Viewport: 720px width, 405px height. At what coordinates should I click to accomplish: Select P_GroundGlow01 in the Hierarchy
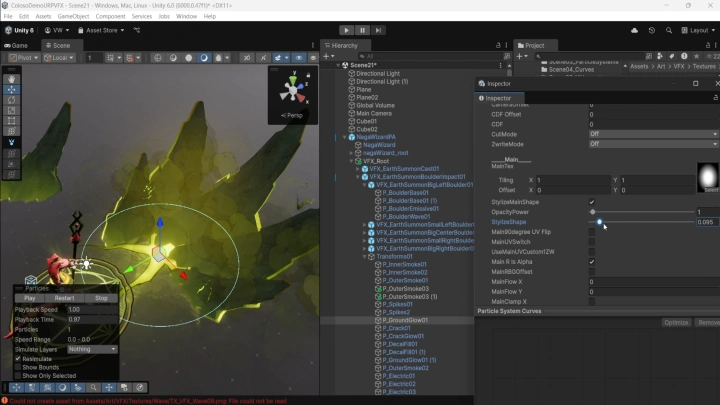pos(405,320)
